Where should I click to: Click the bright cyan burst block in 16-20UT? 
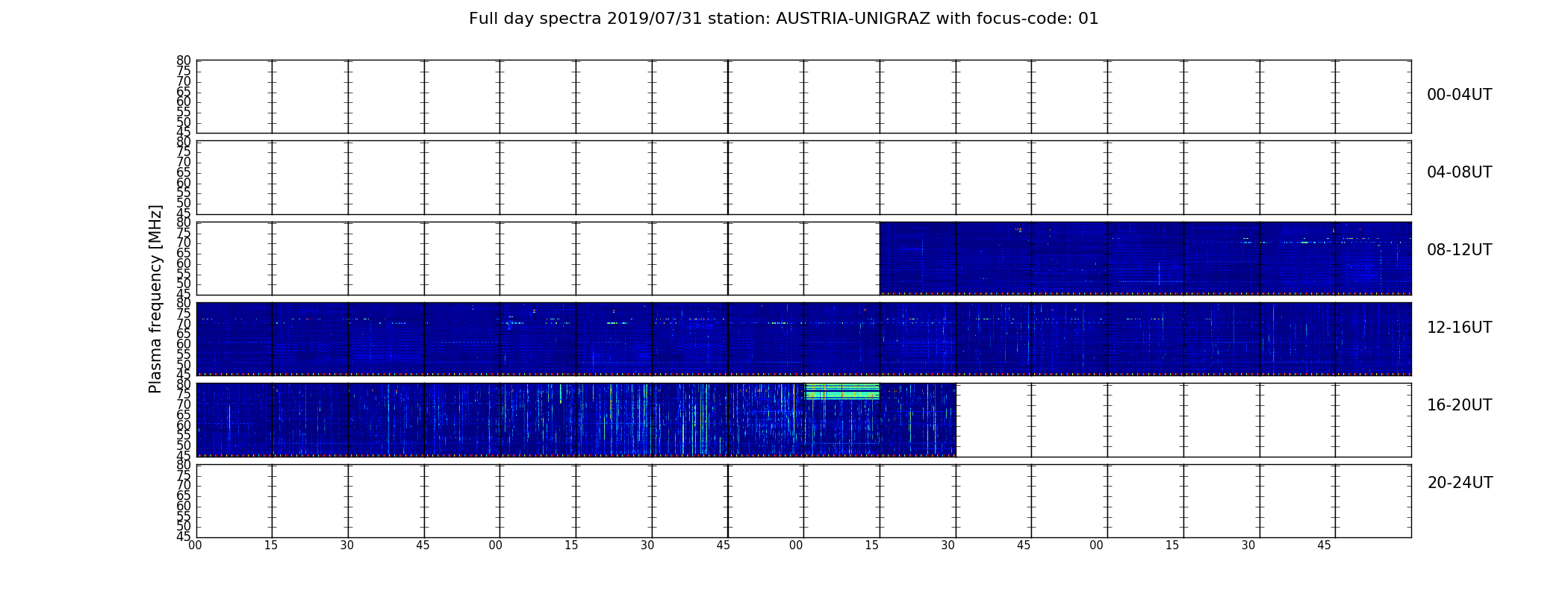[842, 392]
